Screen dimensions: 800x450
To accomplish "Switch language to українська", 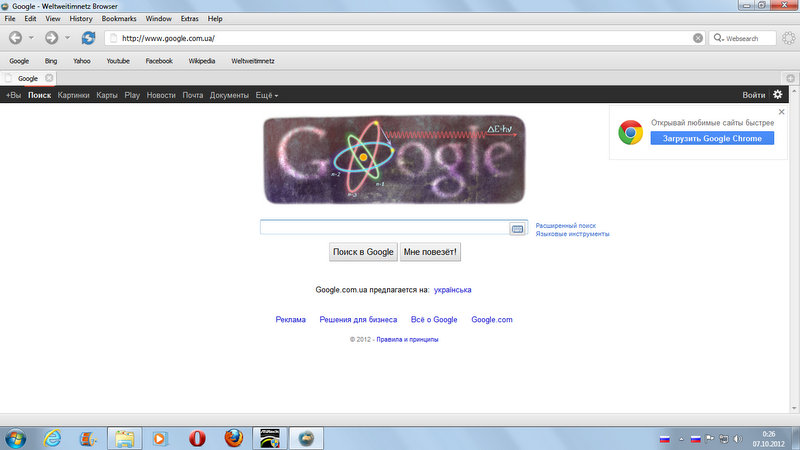I will coord(453,290).
